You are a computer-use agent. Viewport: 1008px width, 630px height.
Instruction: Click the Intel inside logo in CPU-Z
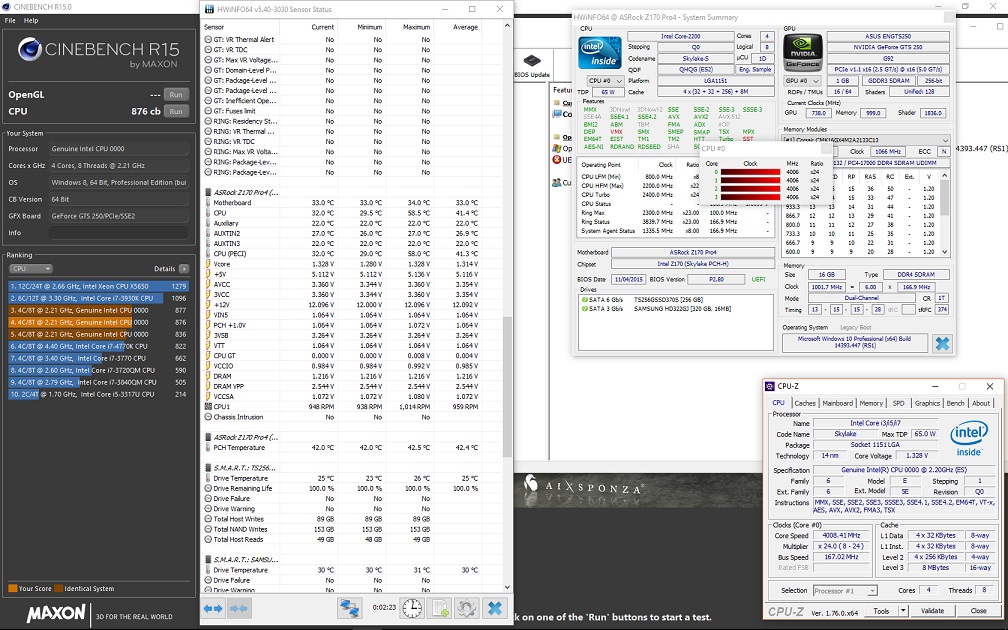pyautogui.click(x=968, y=440)
